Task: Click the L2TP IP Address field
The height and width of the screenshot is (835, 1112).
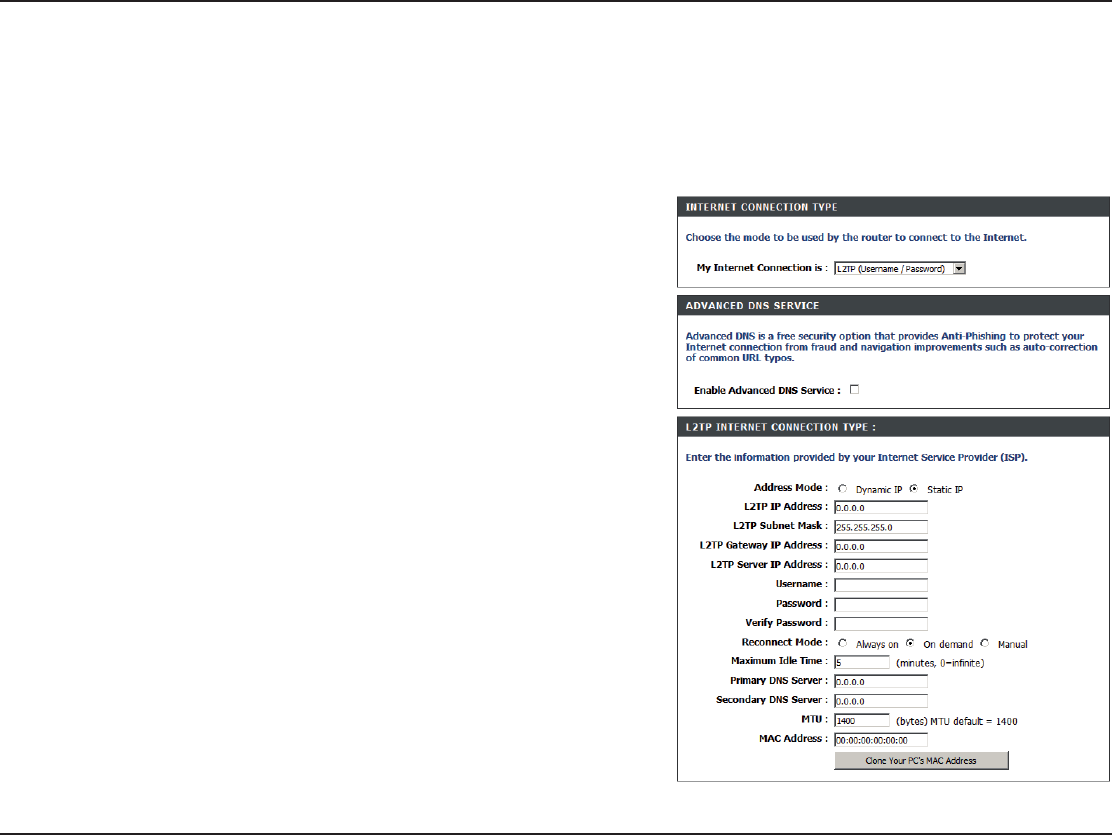Action: 881,508
